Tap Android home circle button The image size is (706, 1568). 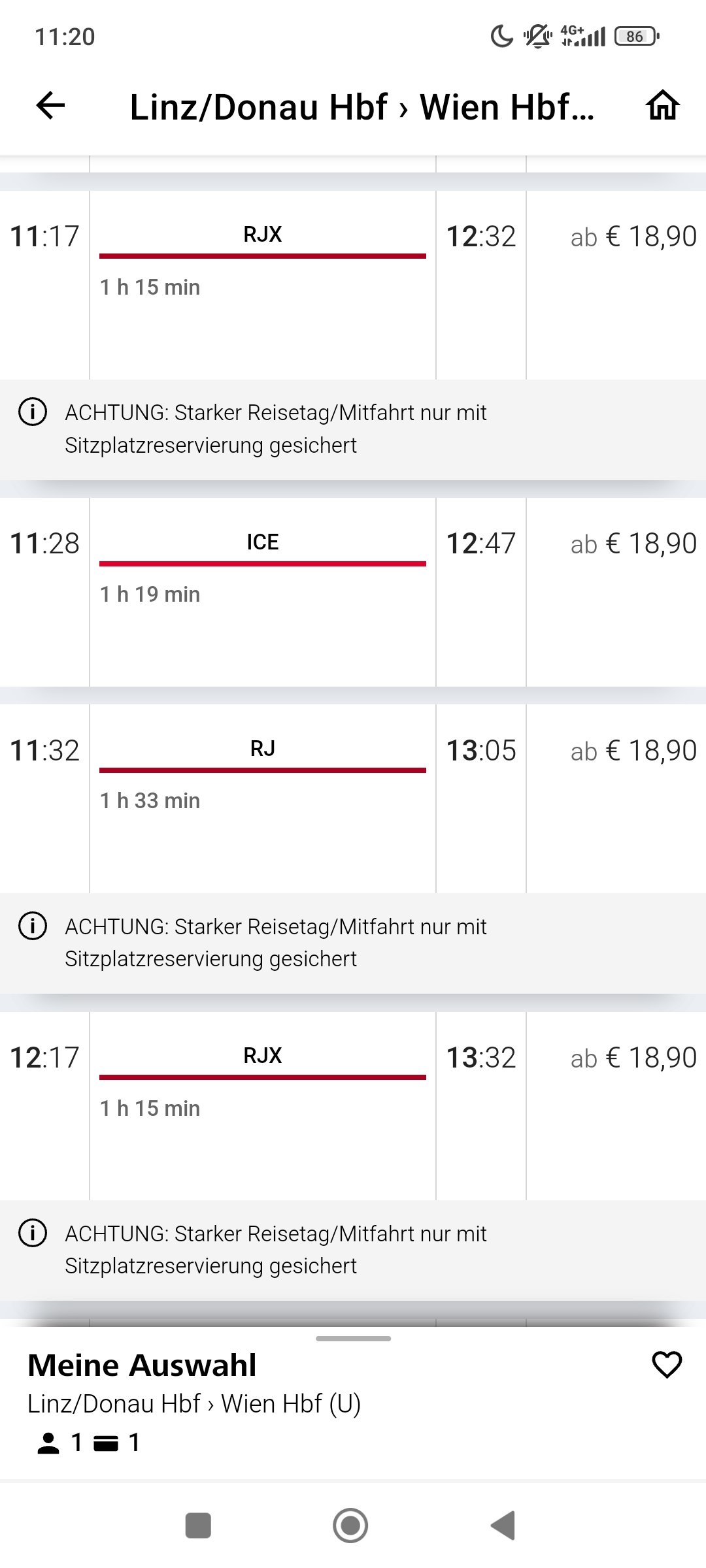[x=350, y=1526]
